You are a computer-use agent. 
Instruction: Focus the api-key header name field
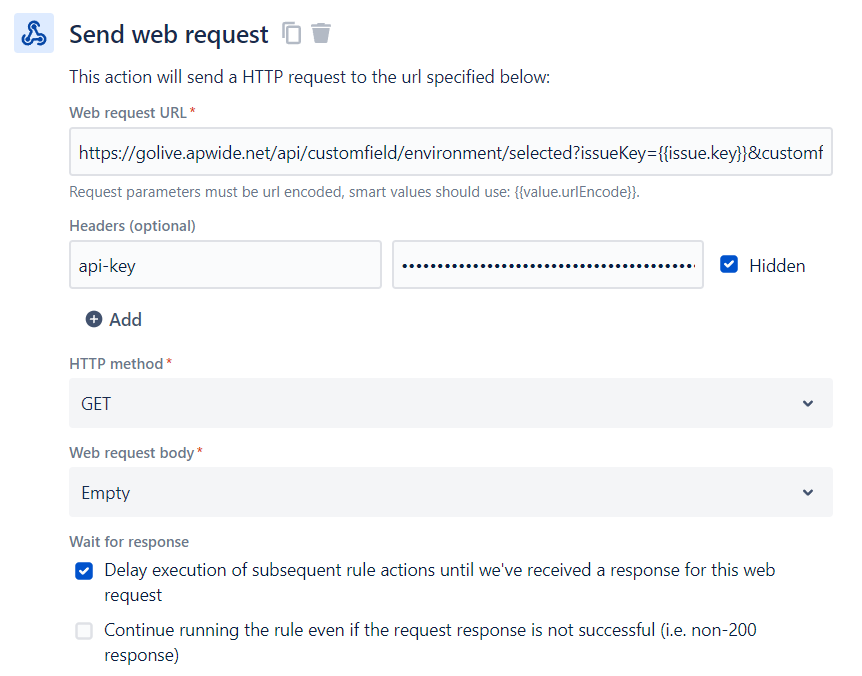point(225,265)
